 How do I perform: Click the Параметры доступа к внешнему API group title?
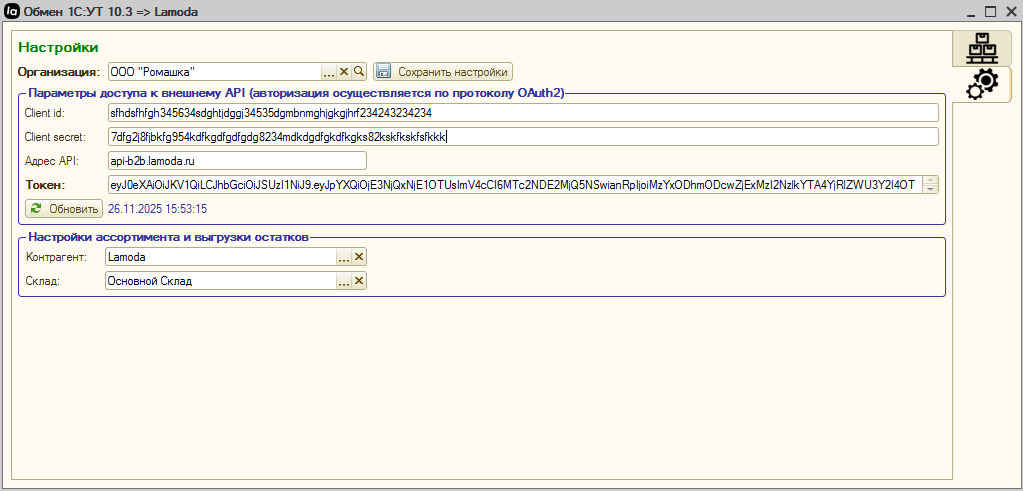tap(297, 93)
